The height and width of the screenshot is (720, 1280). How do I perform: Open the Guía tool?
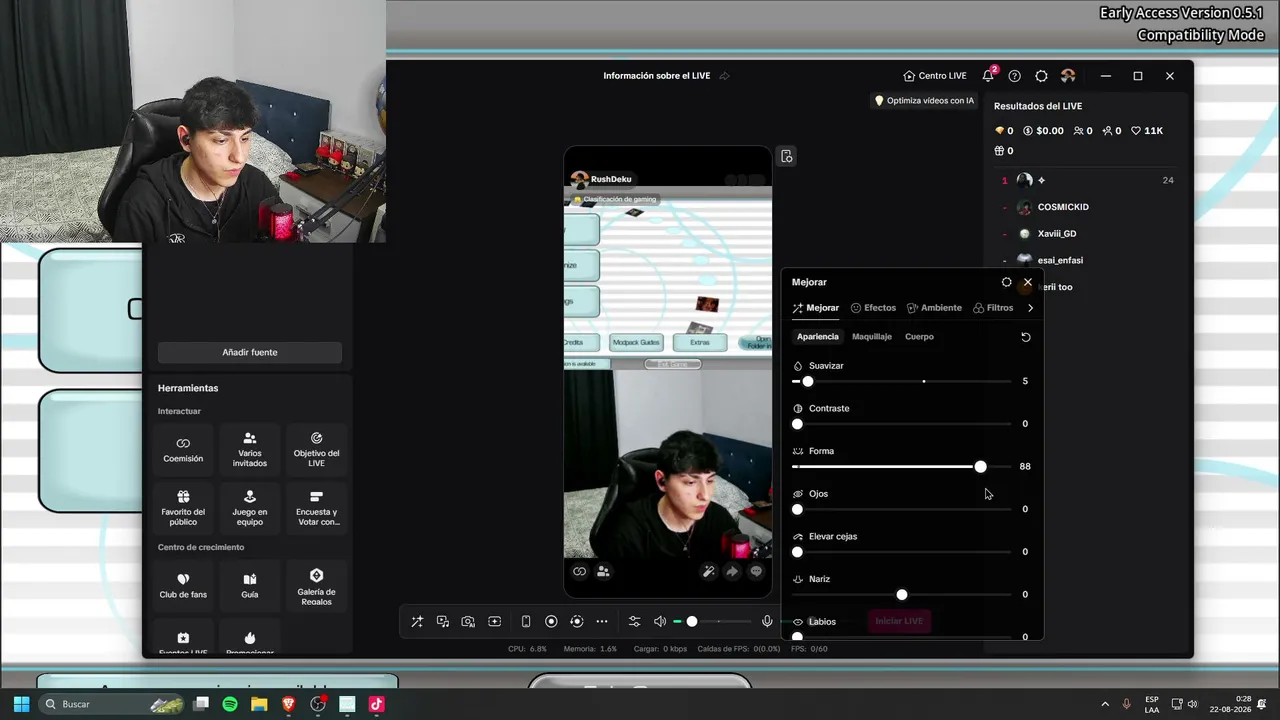click(x=250, y=586)
